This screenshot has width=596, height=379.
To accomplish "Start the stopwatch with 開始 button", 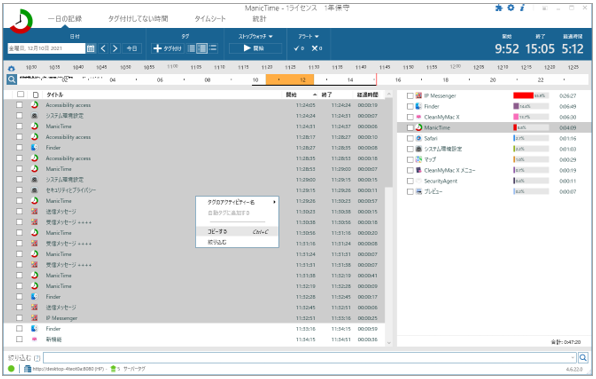I will [x=255, y=48].
